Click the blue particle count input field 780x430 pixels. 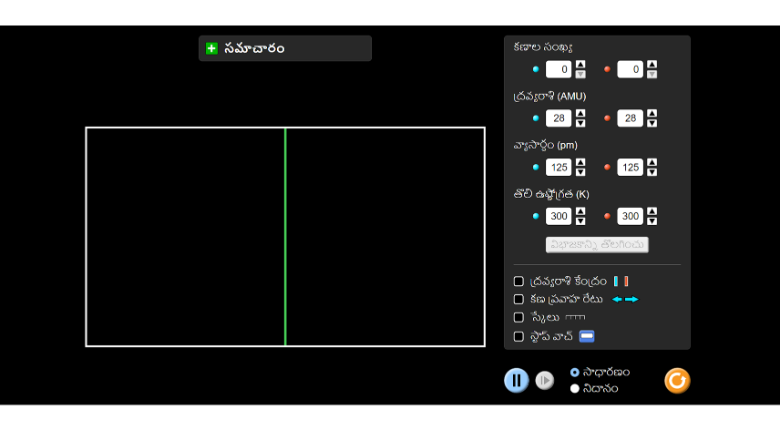tap(558, 69)
